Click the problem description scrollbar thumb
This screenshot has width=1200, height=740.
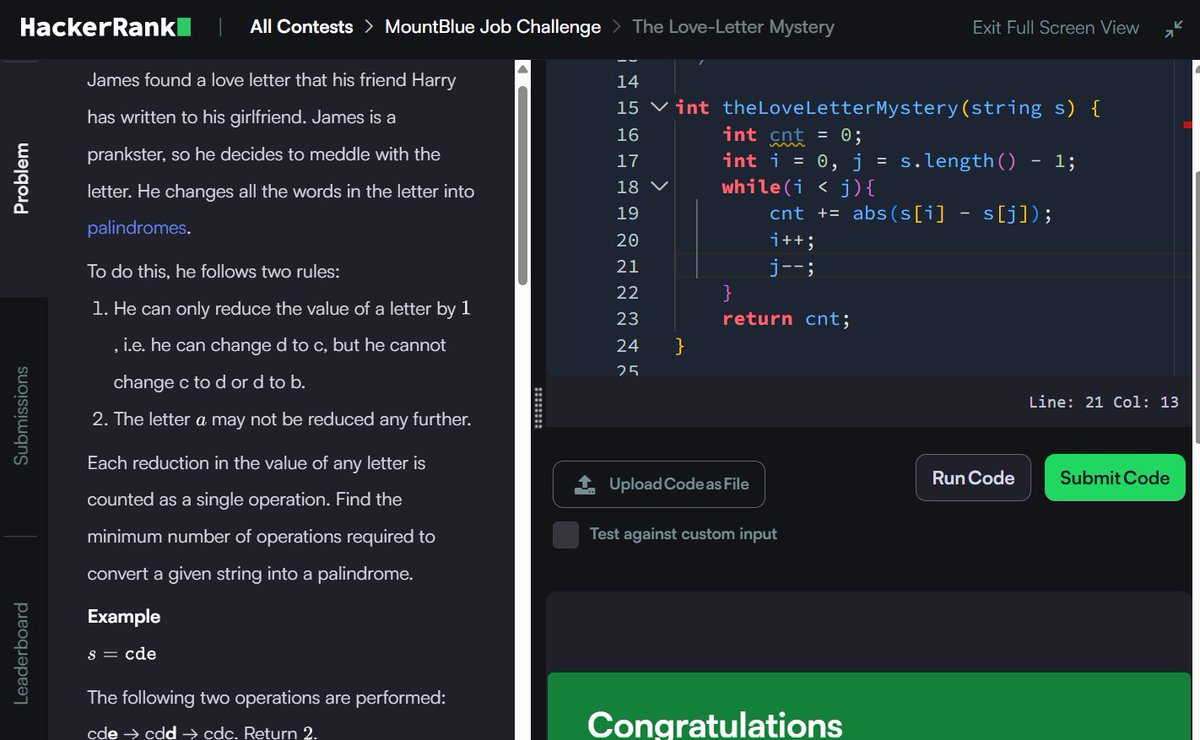pos(521,185)
